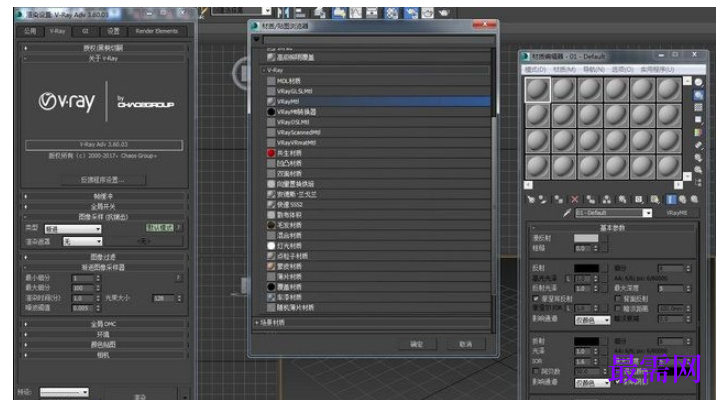Click the VRayMtl material type button

coord(676,213)
